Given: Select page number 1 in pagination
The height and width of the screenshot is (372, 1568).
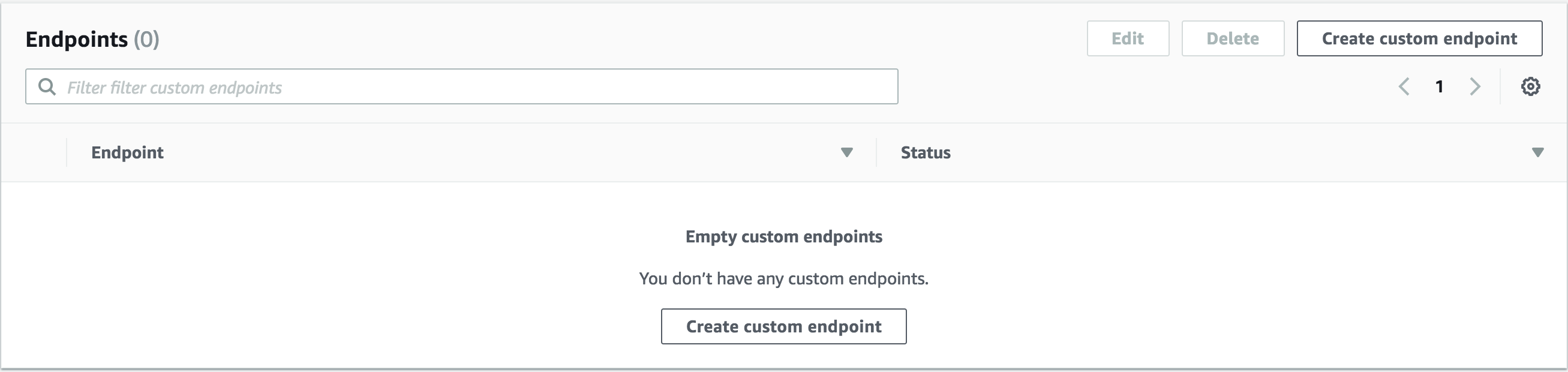Looking at the screenshot, I should pos(1440,86).
